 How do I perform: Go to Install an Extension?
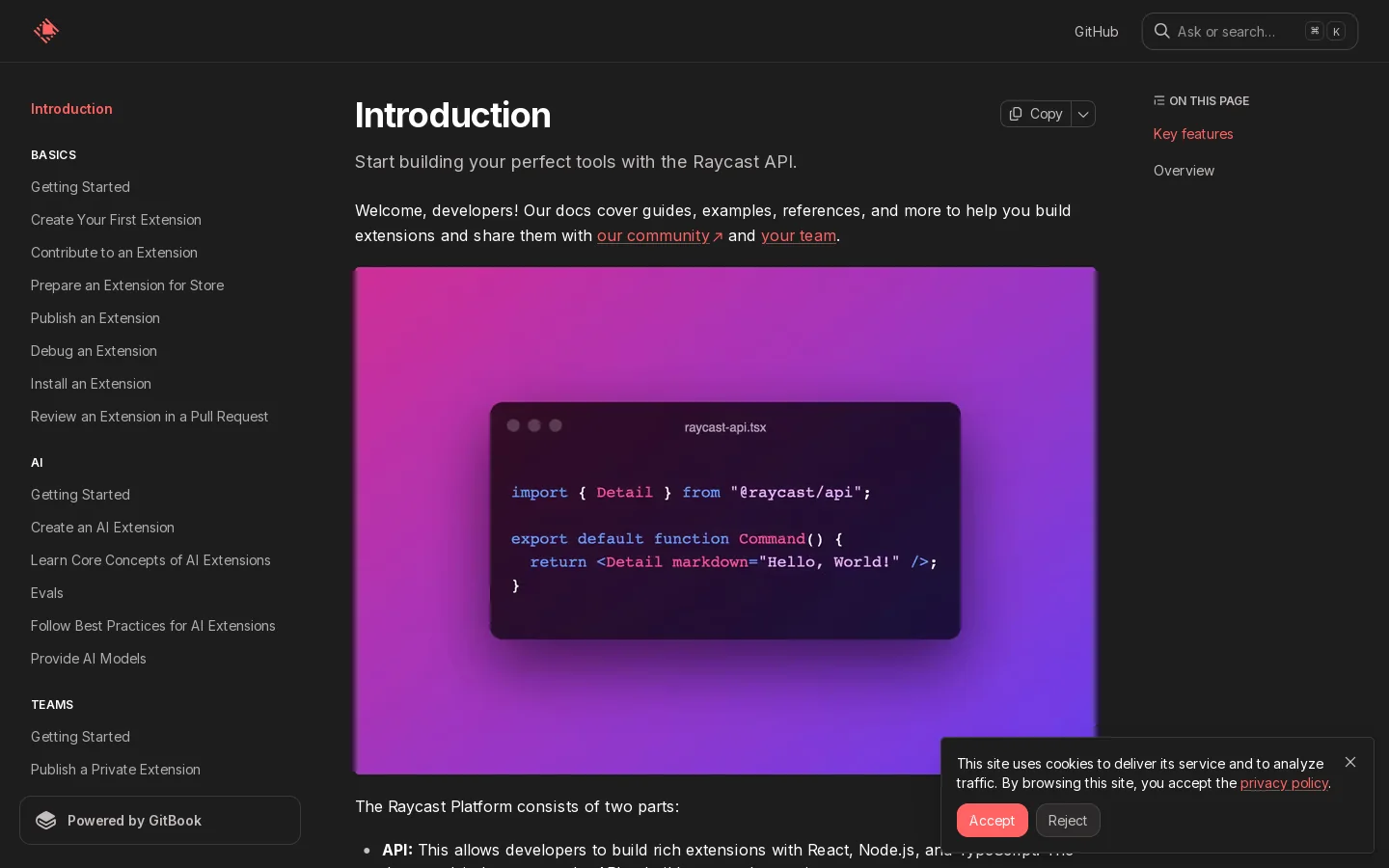tap(91, 384)
